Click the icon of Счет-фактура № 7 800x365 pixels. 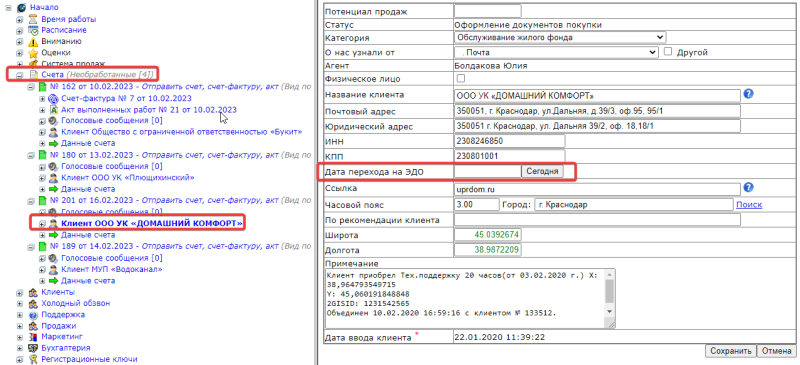54,99
